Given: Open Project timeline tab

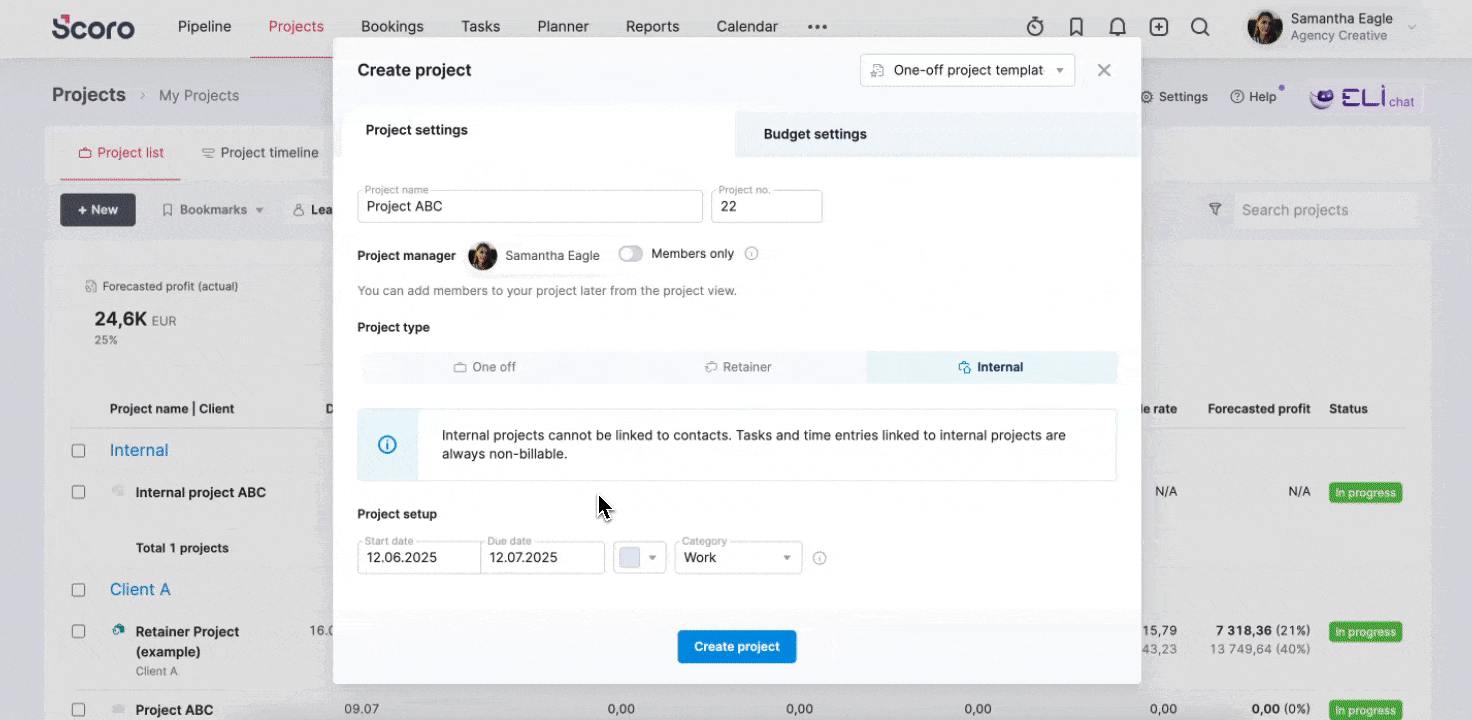Looking at the screenshot, I should [x=259, y=153].
